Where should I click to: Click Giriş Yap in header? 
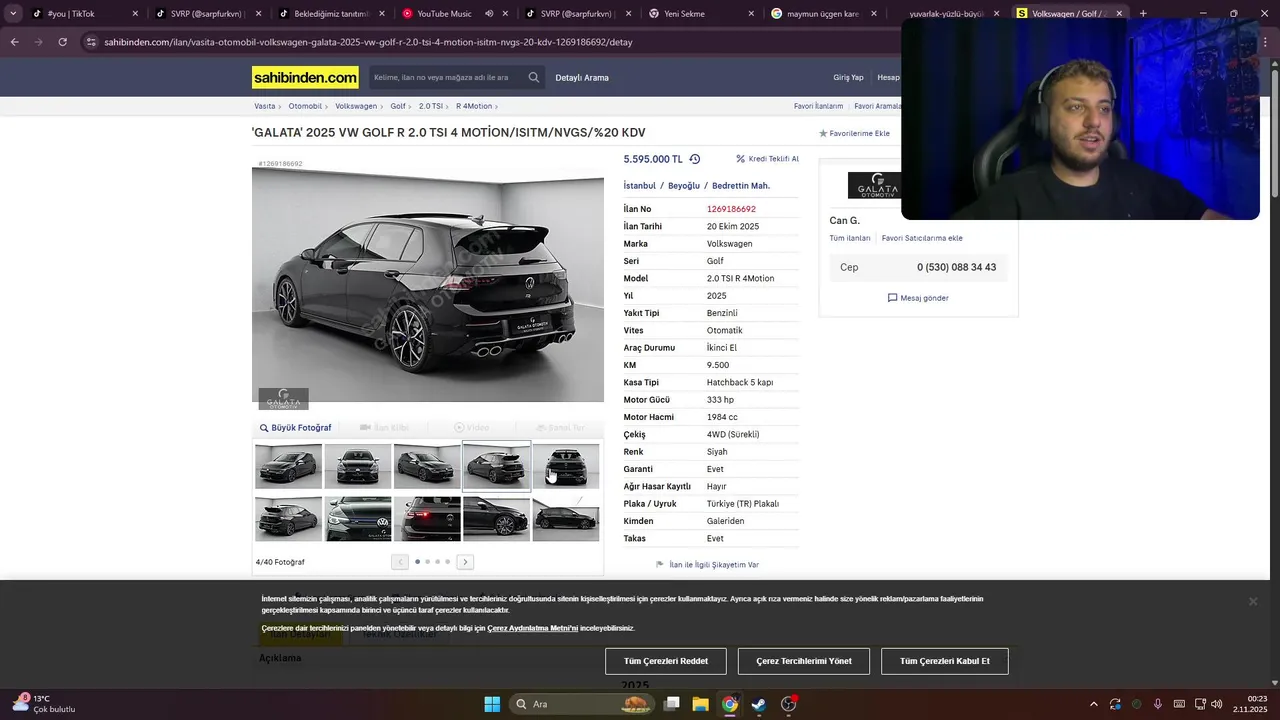click(x=848, y=78)
